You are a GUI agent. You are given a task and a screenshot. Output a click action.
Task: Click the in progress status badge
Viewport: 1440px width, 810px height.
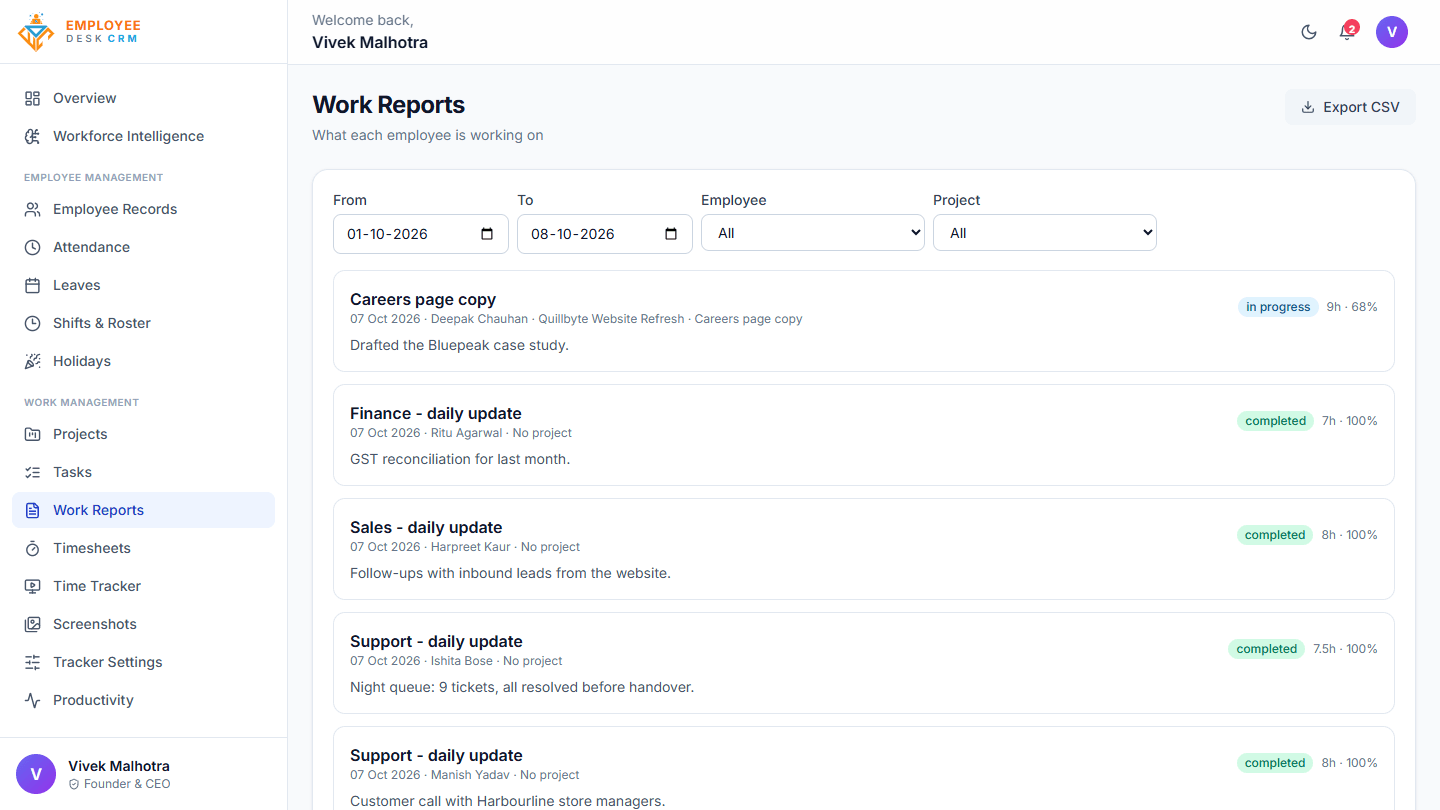[x=1278, y=307]
